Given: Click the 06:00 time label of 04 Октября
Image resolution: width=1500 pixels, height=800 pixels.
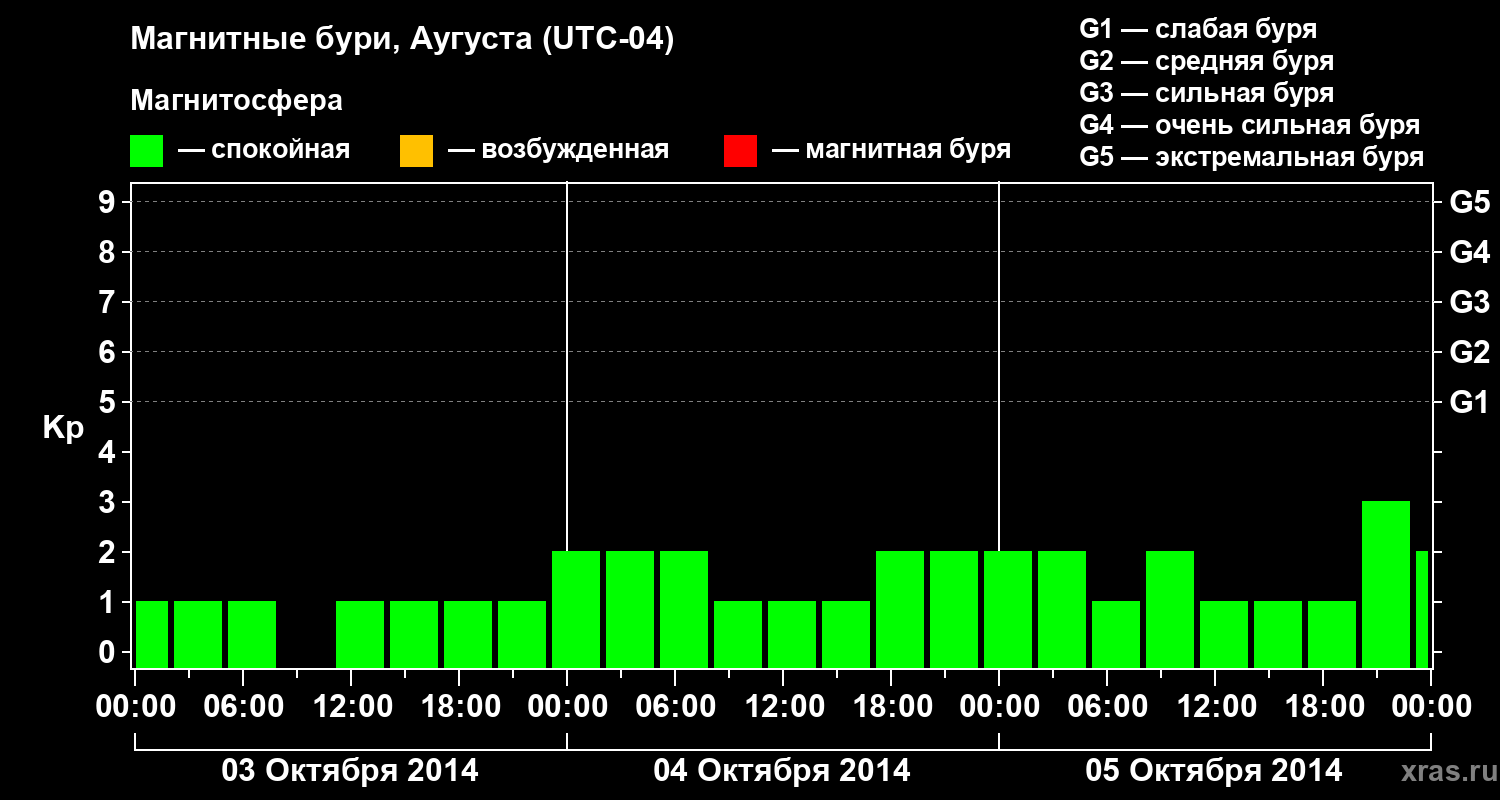Looking at the screenshot, I should click(675, 707).
